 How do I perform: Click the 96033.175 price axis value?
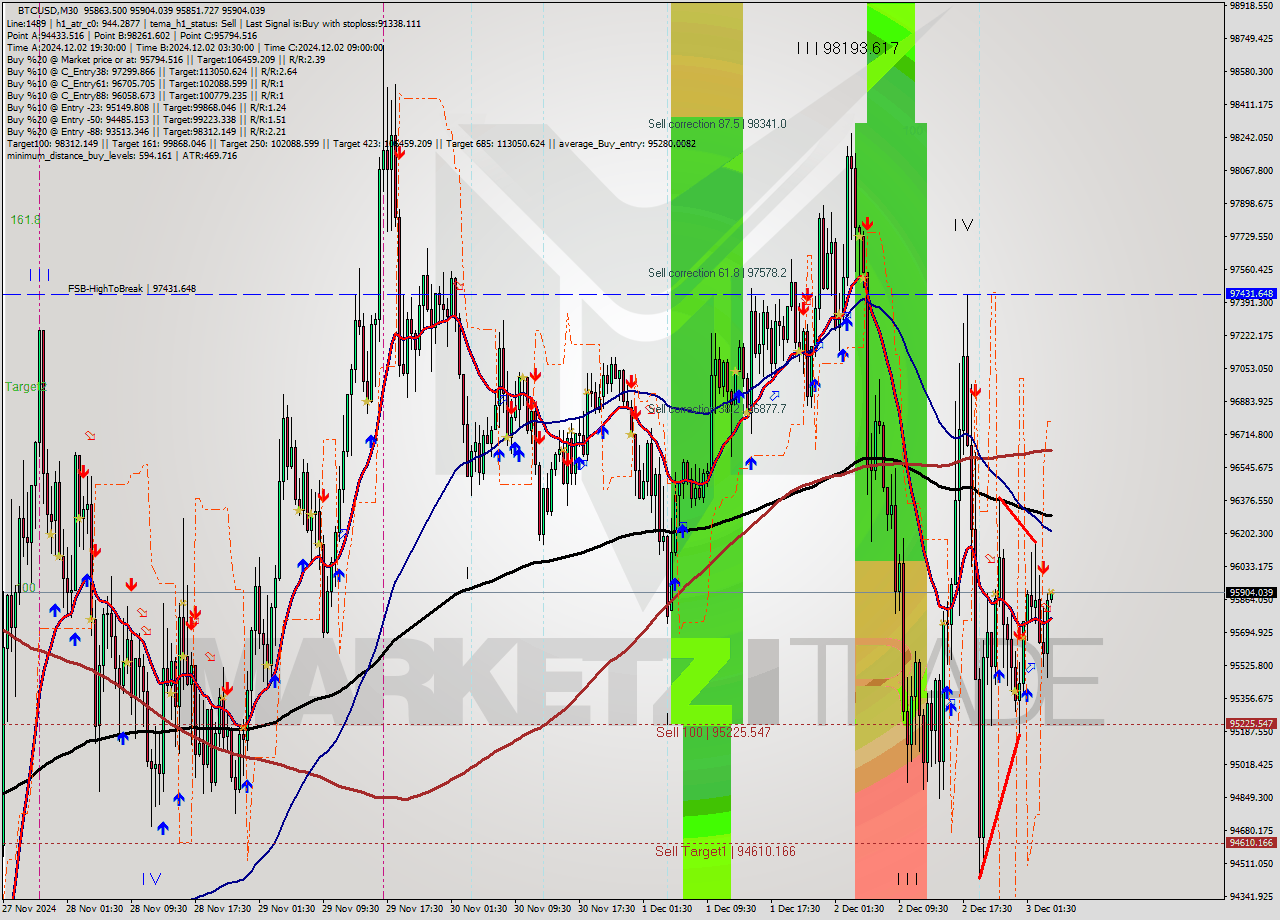[1251, 566]
